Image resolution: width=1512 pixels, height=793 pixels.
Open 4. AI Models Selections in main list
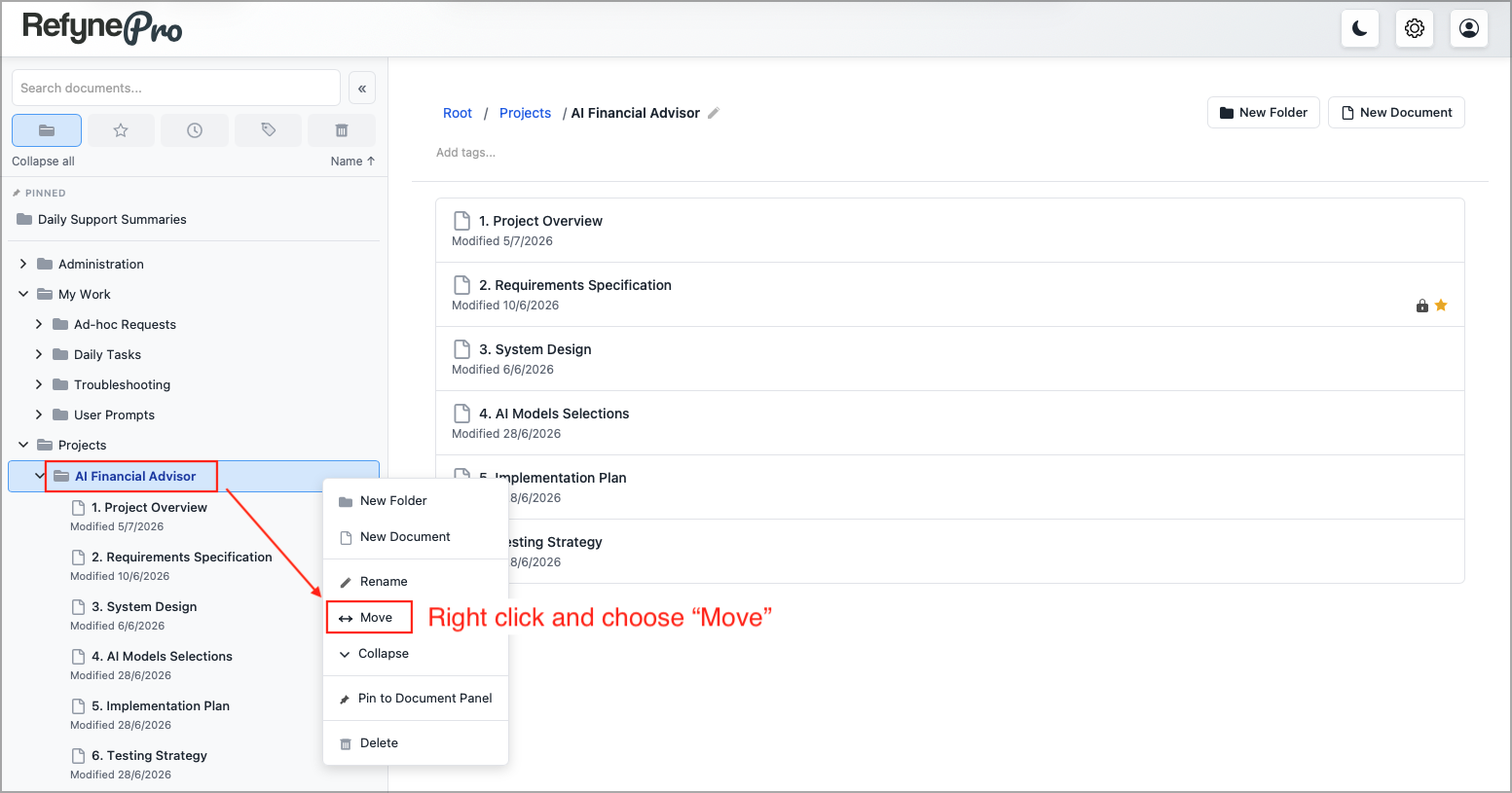coord(950,423)
